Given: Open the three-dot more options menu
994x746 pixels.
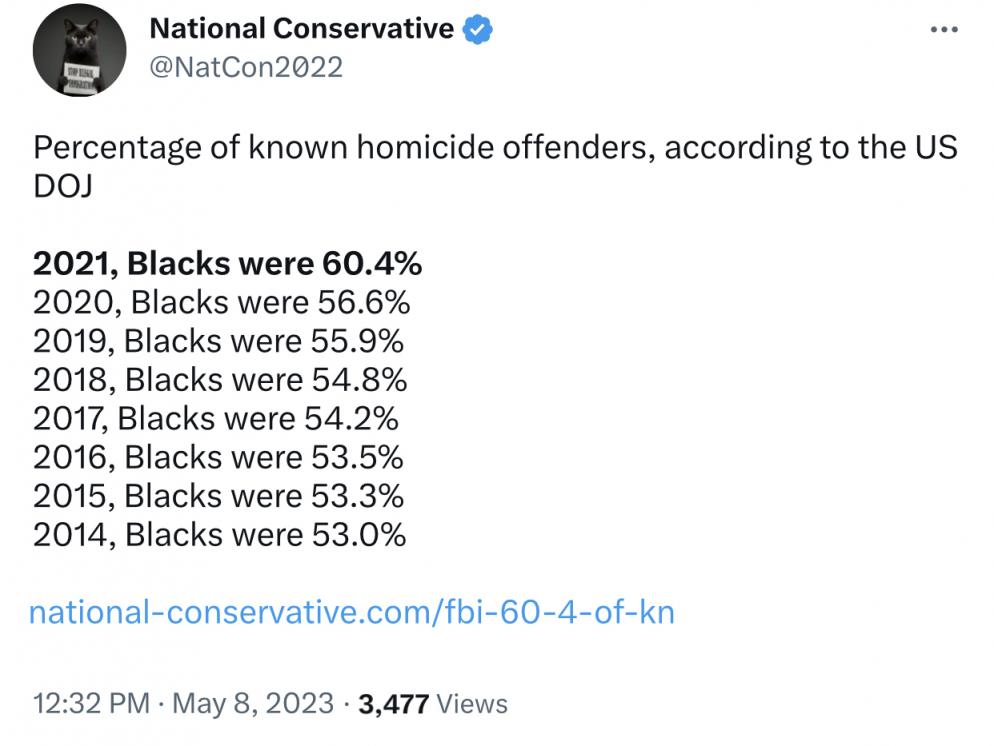Looking at the screenshot, I should tap(944, 29).
